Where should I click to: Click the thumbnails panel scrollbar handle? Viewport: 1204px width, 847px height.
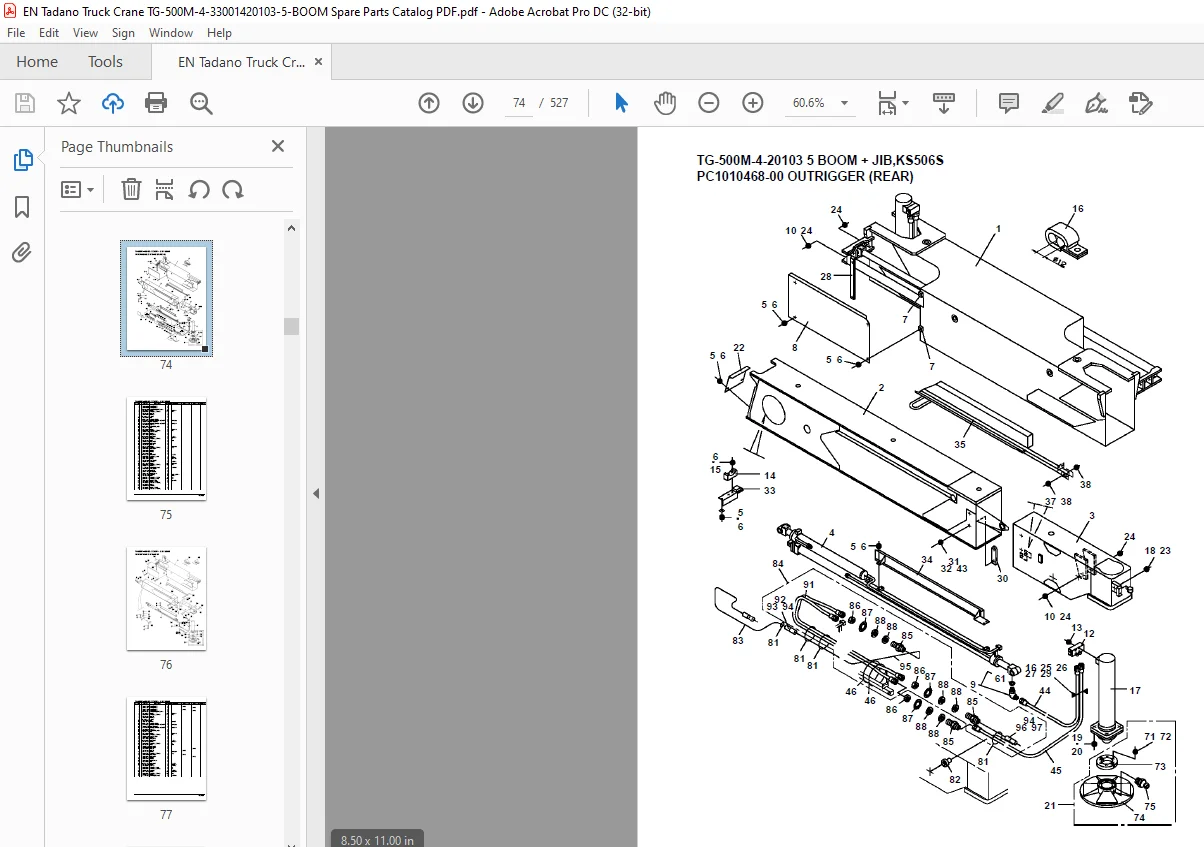click(291, 326)
